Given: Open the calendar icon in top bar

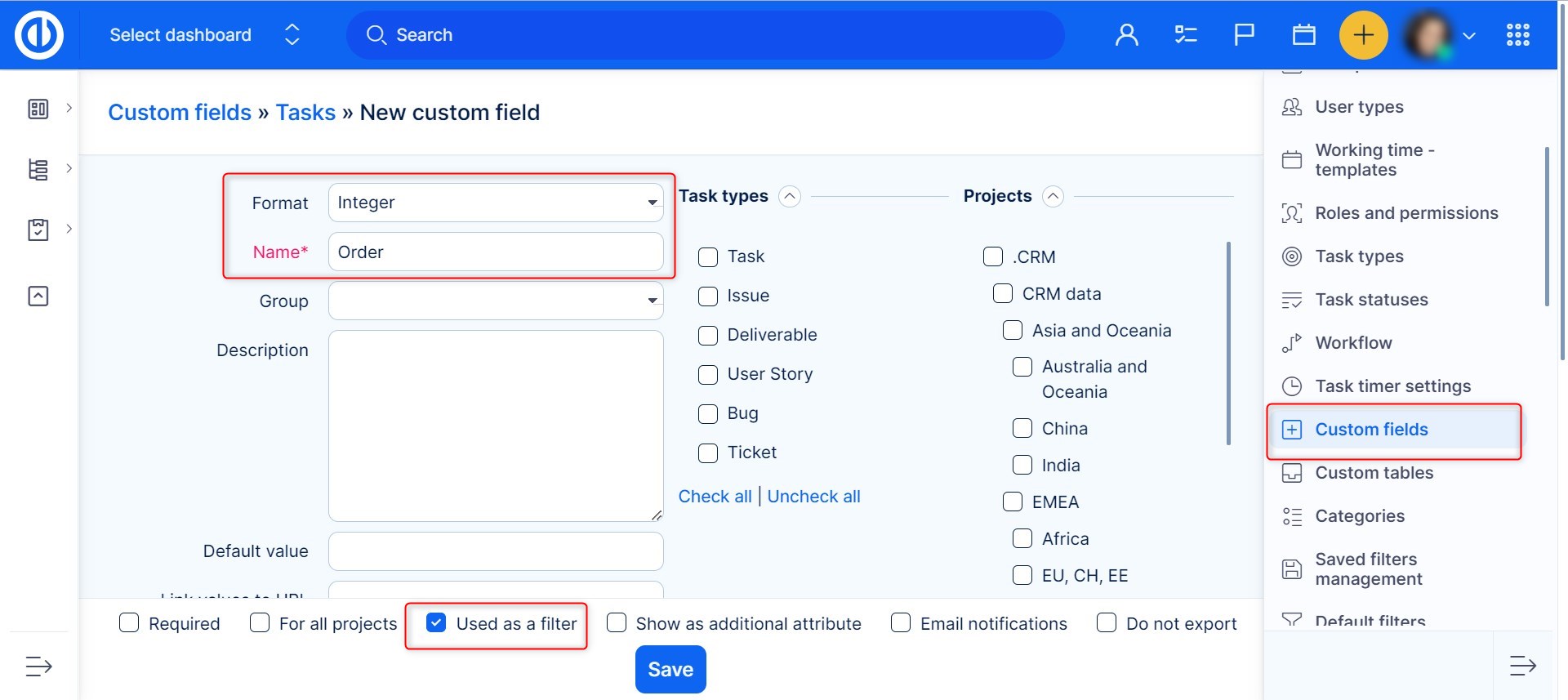Looking at the screenshot, I should (1303, 35).
